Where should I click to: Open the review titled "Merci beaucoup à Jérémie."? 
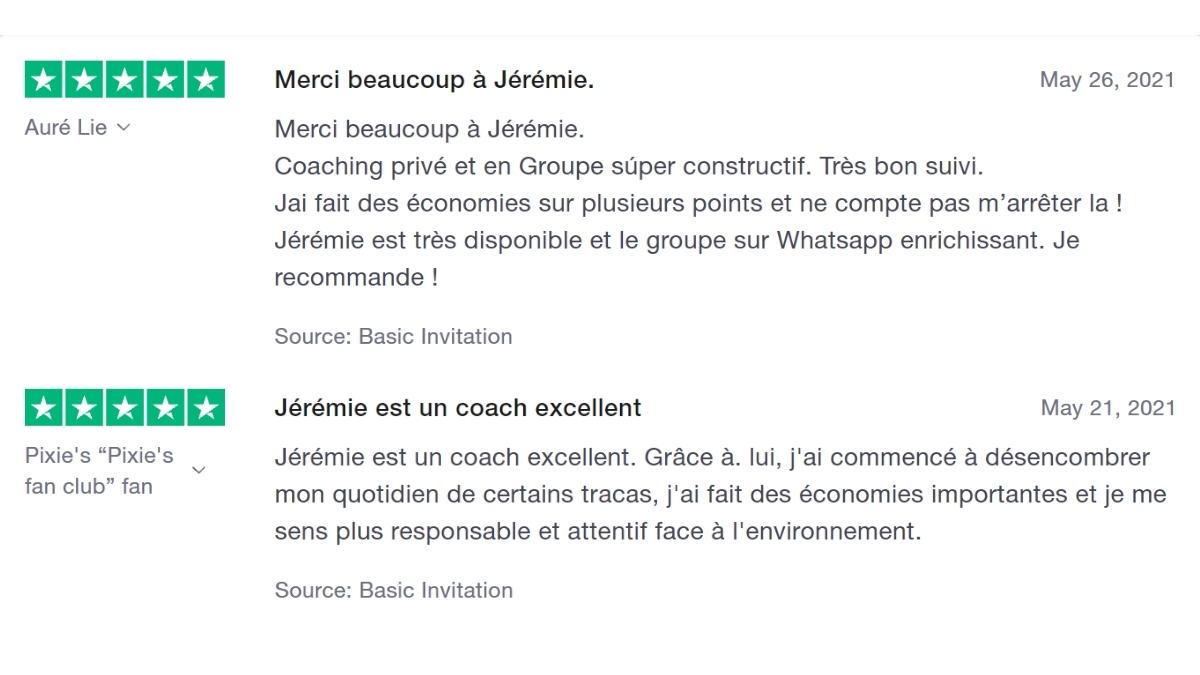click(434, 80)
